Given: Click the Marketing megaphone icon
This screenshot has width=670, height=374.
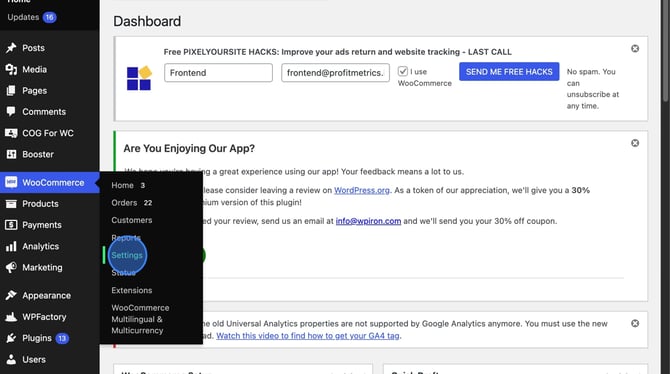Looking at the screenshot, I should click(x=11, y=268).
